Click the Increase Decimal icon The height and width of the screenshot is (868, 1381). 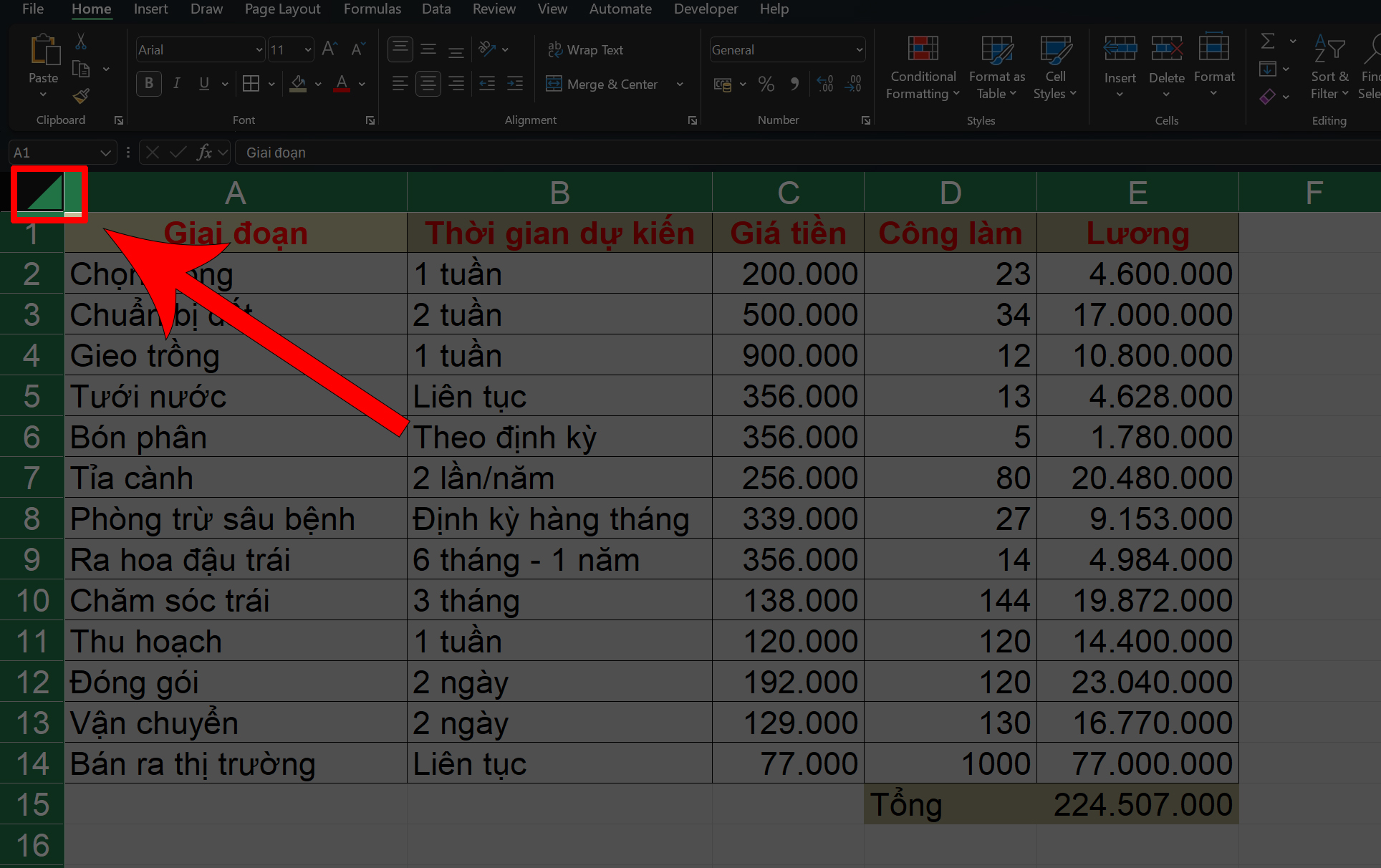(825, 84)
